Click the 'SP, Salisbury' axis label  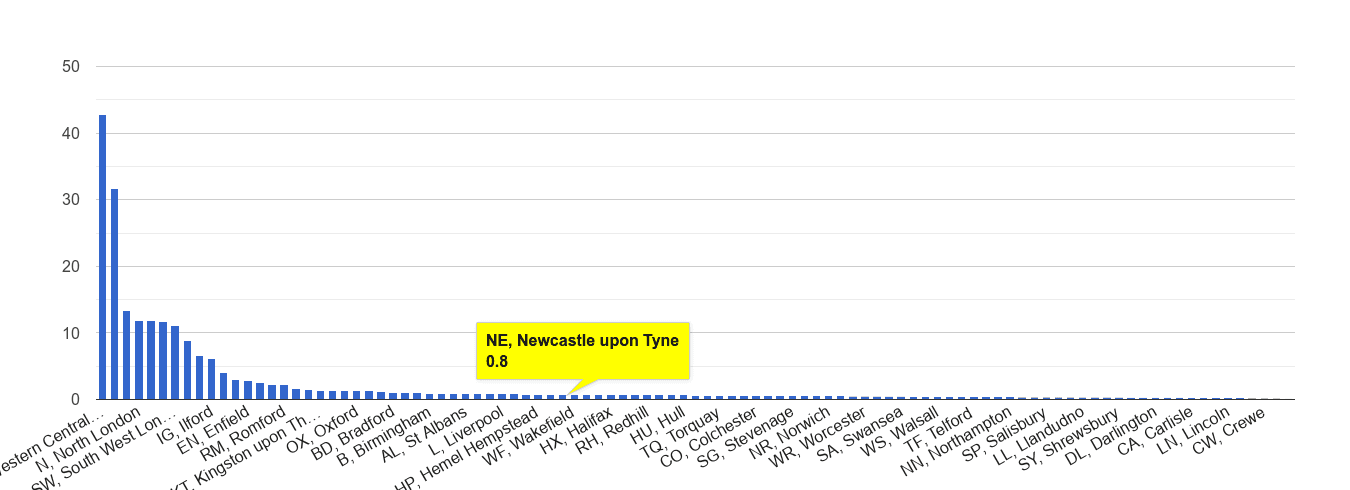point(1005,432)
